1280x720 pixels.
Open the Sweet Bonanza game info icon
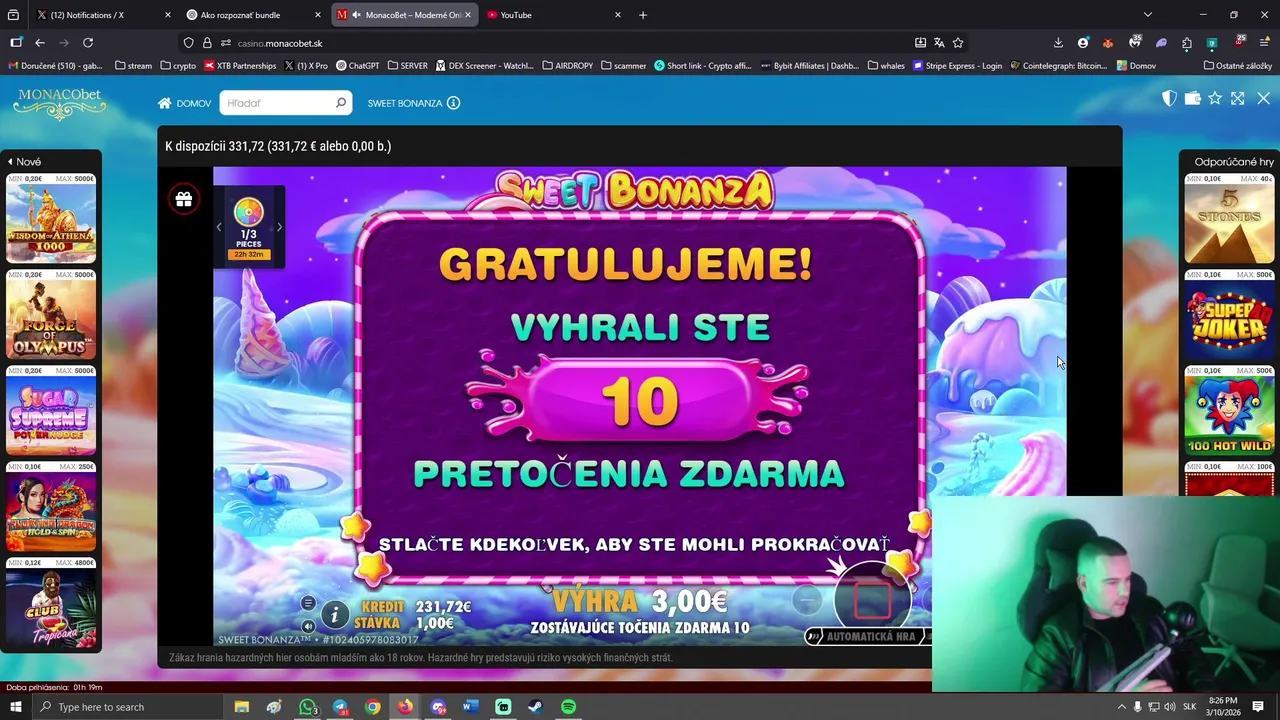(453, 103)
